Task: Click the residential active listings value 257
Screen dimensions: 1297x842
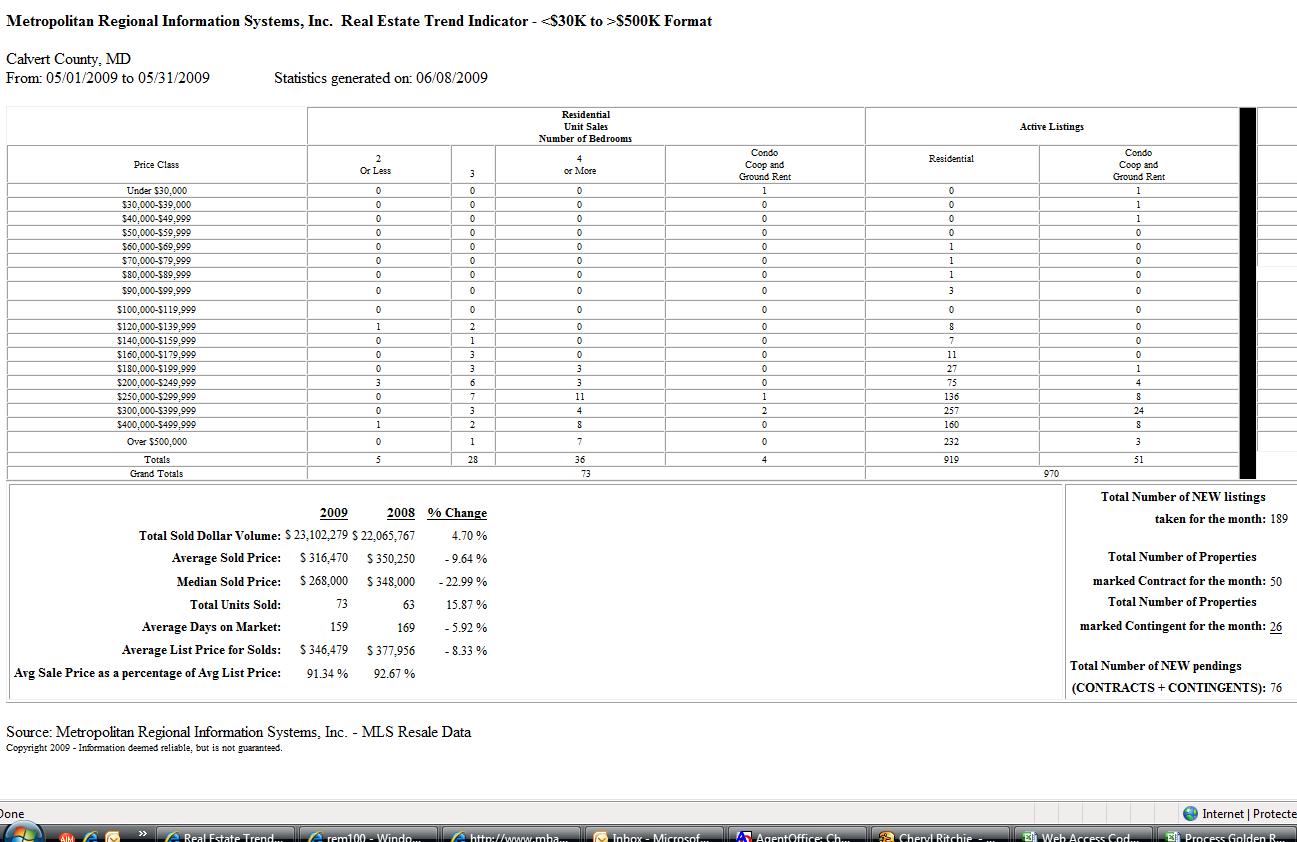Action: (951, 410)
